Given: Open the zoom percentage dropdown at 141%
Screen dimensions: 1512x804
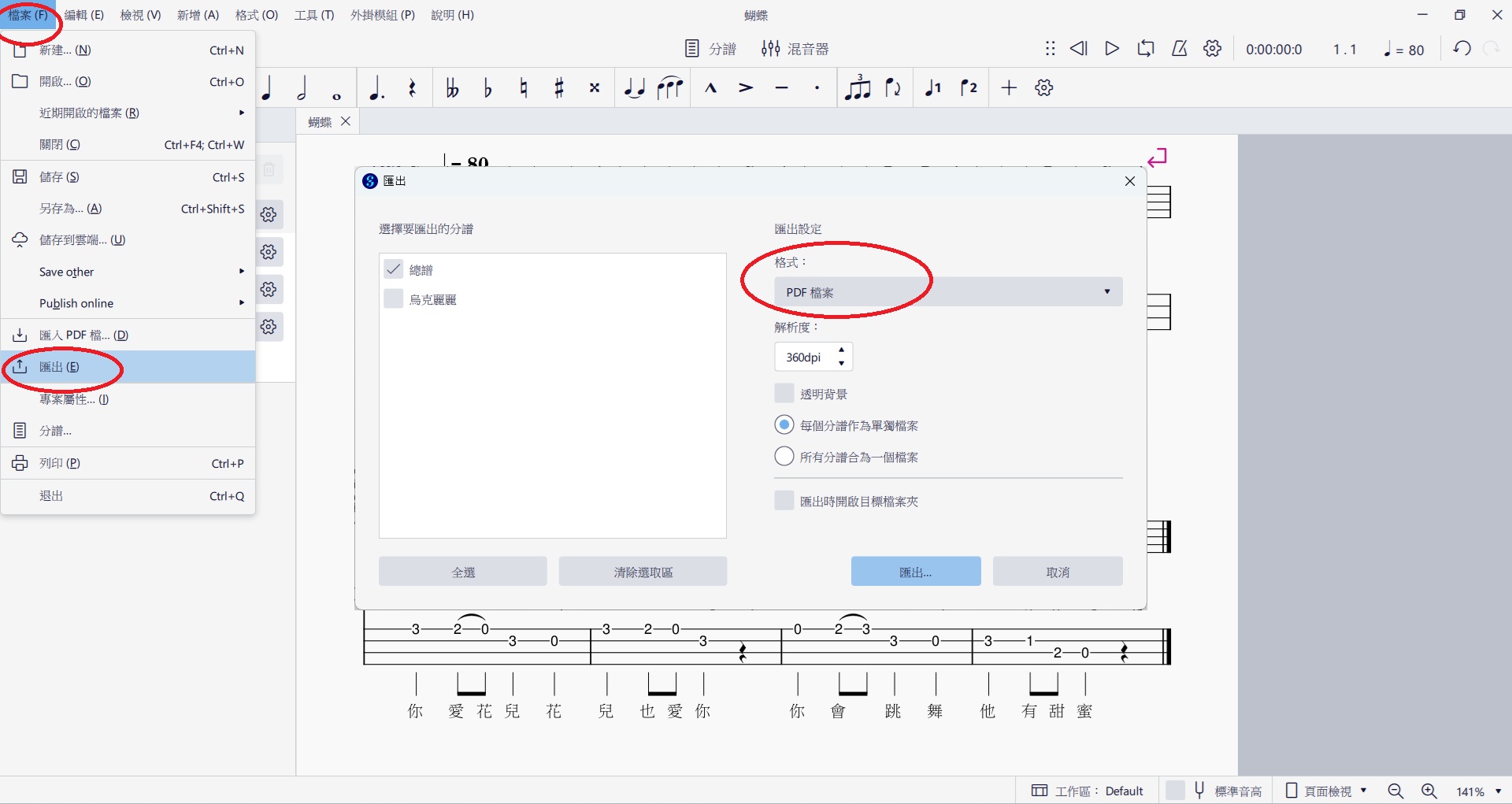Looking at the screenshot, I should click(1498, 791).
